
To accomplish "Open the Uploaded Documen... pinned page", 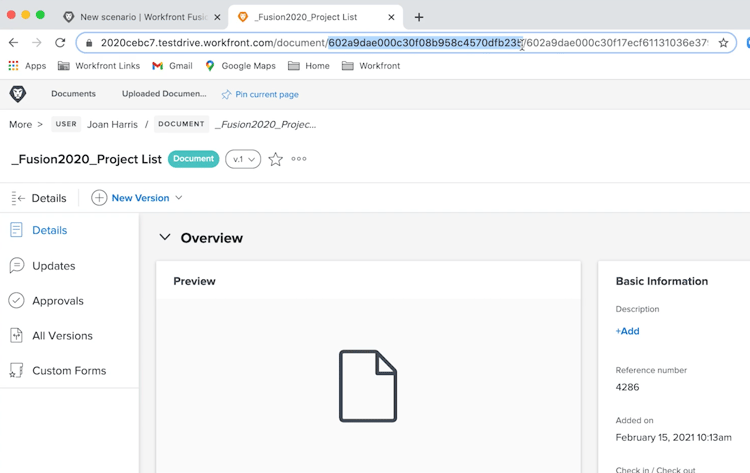I will coord(164,94).
